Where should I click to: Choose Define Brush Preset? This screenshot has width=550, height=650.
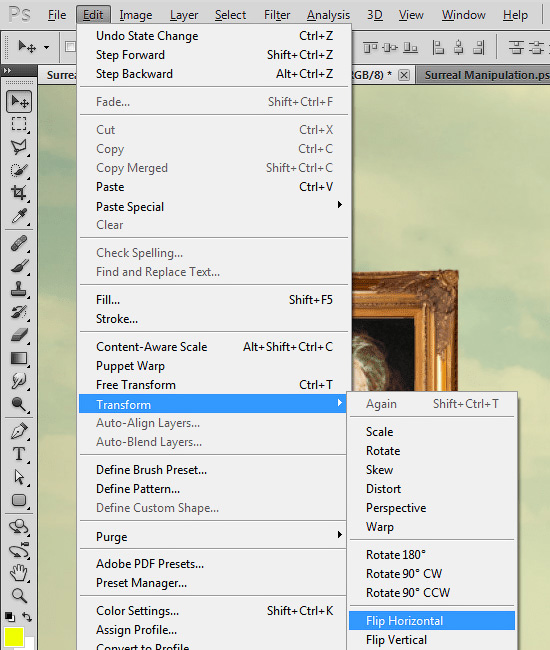point(214,470)
